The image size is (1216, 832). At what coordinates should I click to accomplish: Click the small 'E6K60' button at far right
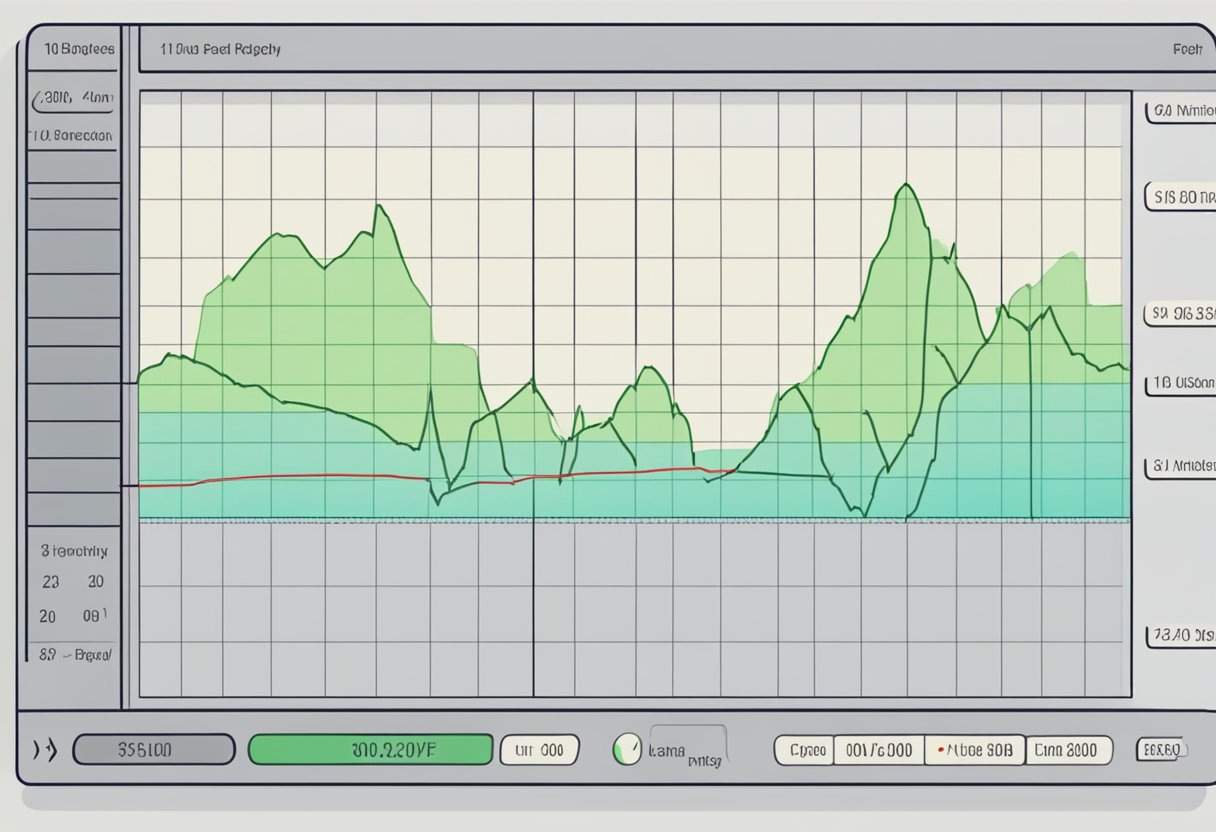1160,749
